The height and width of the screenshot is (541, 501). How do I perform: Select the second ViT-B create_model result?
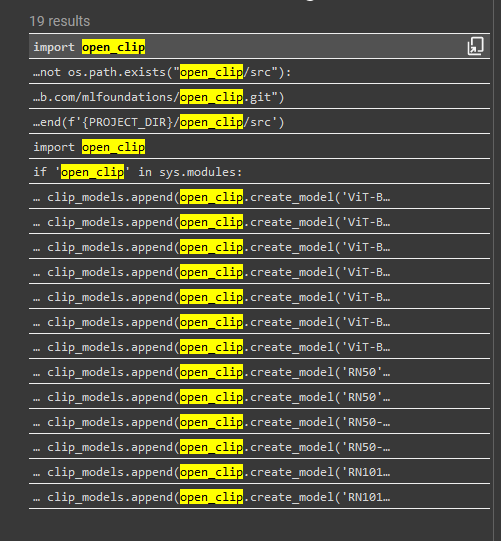pos(259,222)
